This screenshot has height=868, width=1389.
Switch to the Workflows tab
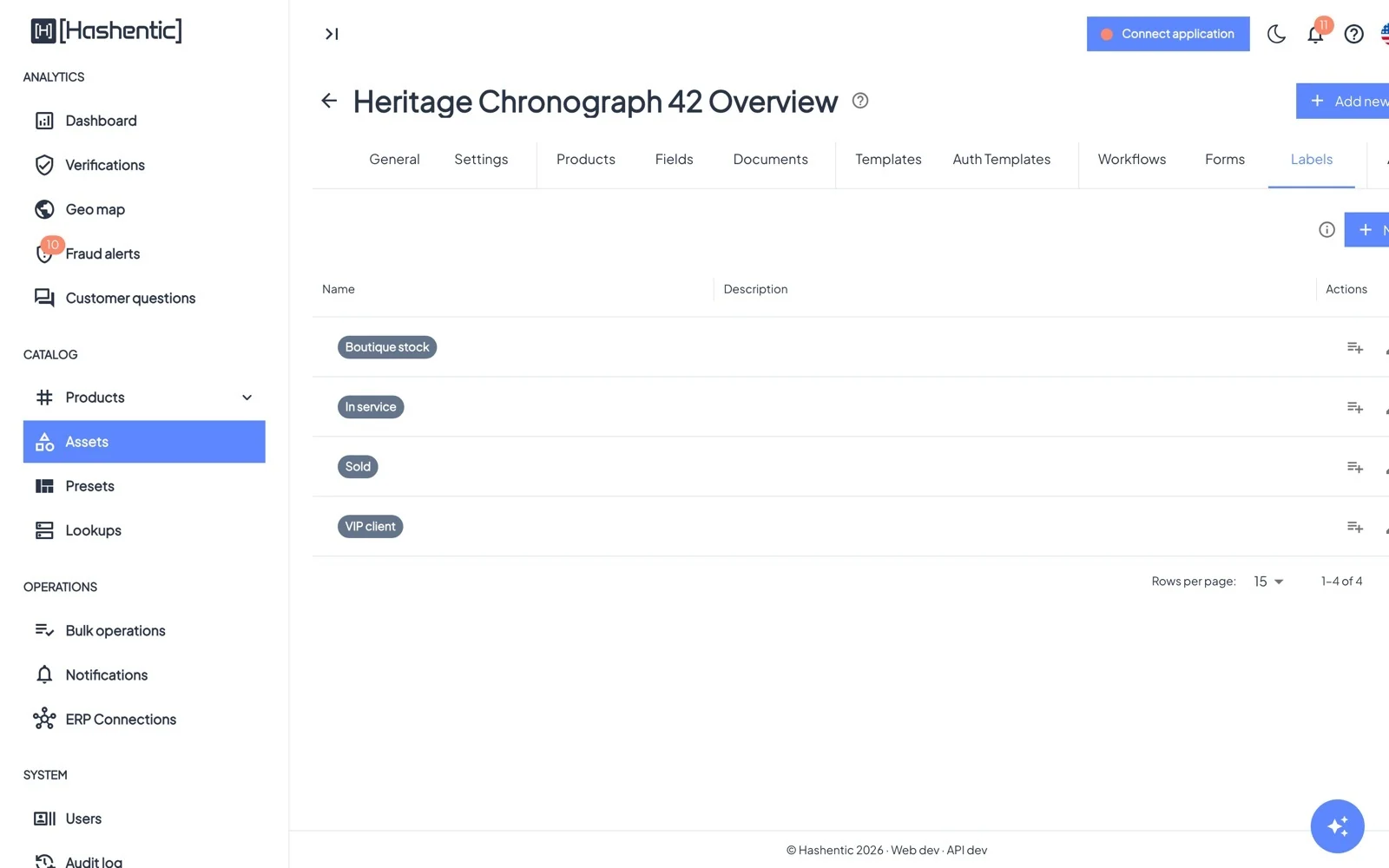[x=1131, y=160]
